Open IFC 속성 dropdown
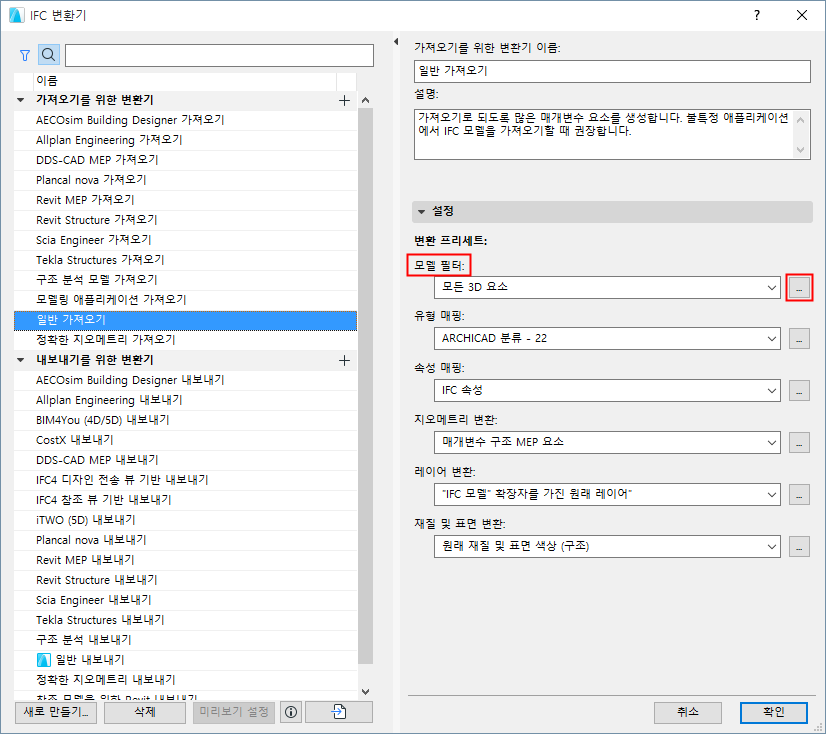The height and width of the screenshot is (734, 826). point(607,391)
